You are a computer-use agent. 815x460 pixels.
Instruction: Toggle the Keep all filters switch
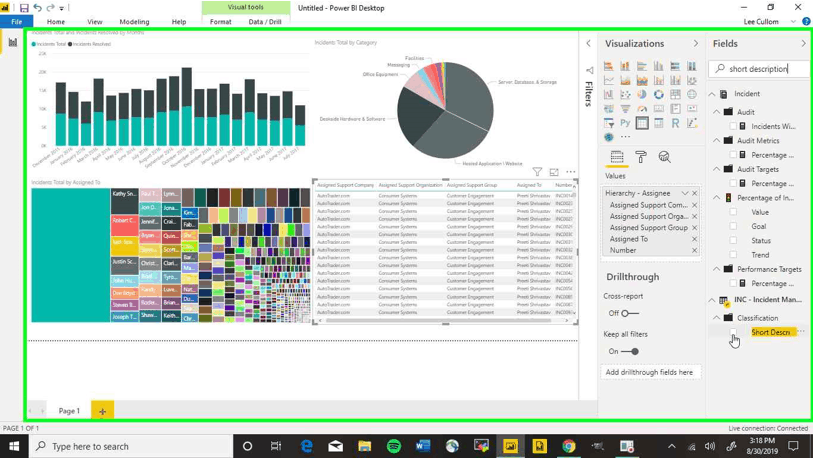tap(630, 351)
